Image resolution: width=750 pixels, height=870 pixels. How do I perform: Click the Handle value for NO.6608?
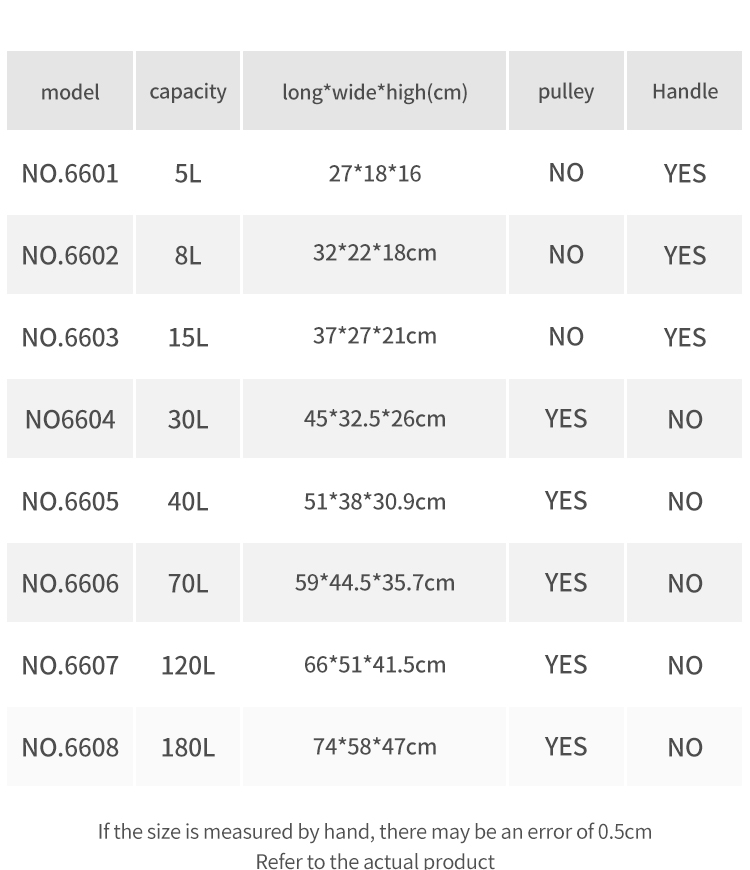tap(685, 747)
